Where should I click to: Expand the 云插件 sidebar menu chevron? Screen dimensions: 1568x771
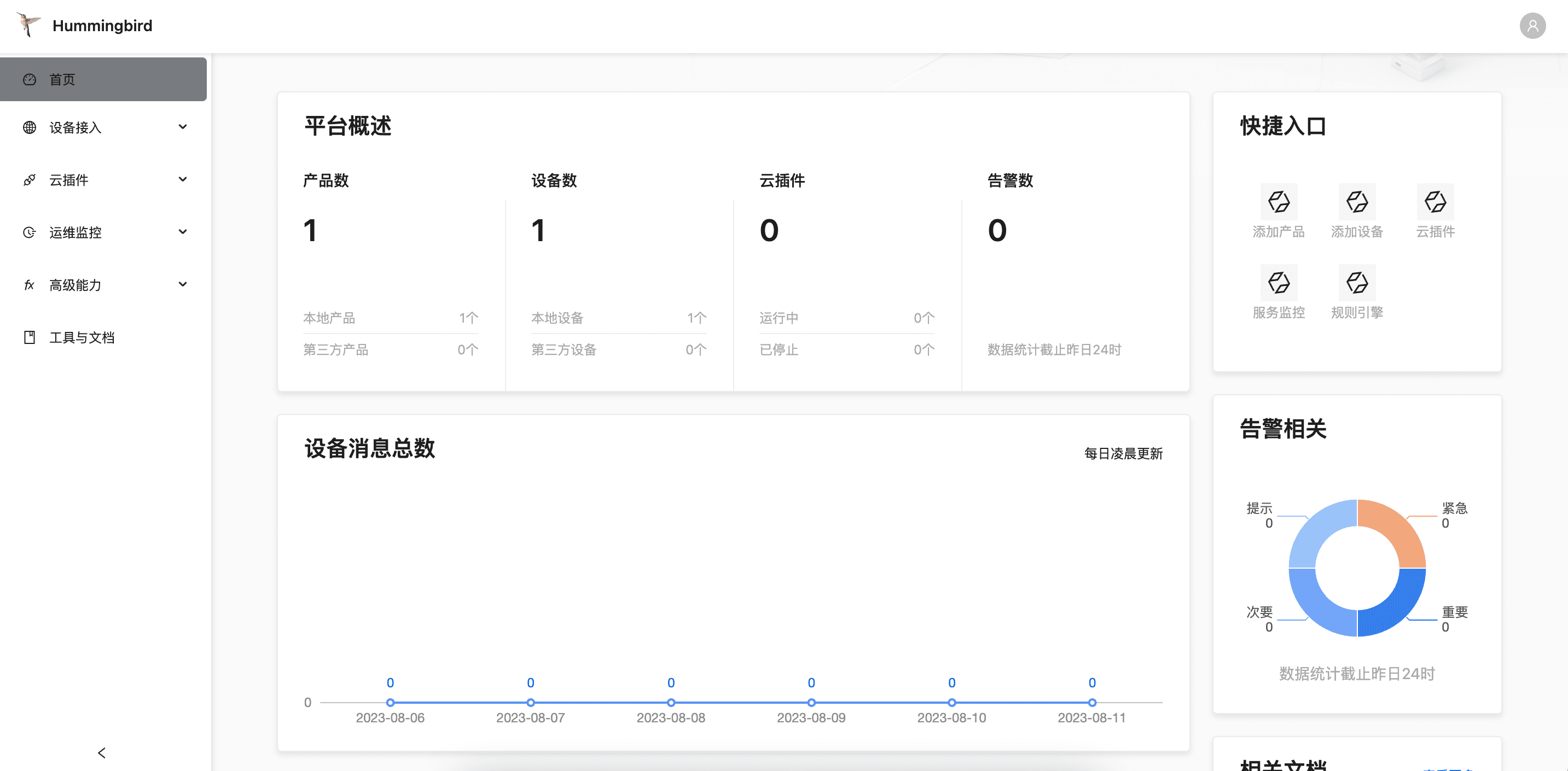coord(183,179)
